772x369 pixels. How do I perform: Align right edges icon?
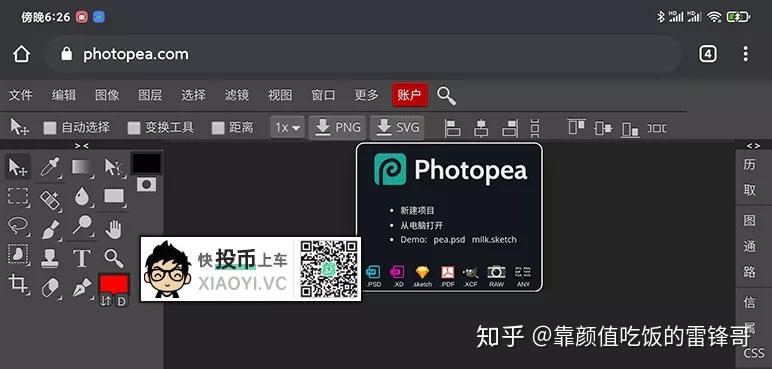pyautogui.click(x=510, y=128)
